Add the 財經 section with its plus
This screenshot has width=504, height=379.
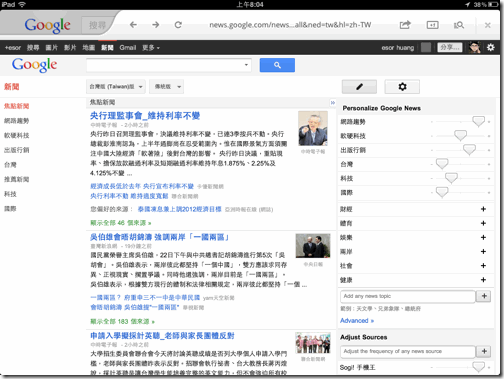(483, 209)
